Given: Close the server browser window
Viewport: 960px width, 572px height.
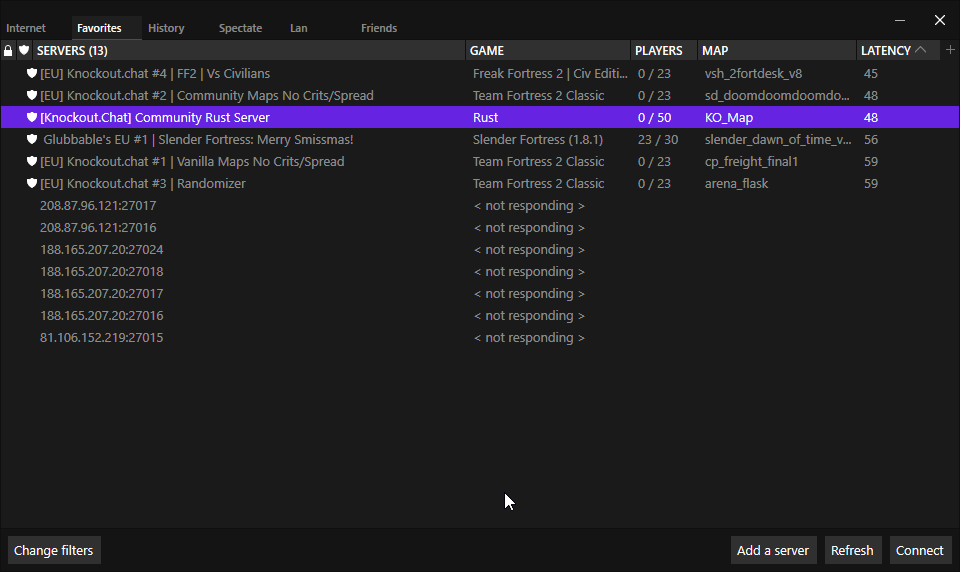Looking at the screenshot, I should coord(940,20).
